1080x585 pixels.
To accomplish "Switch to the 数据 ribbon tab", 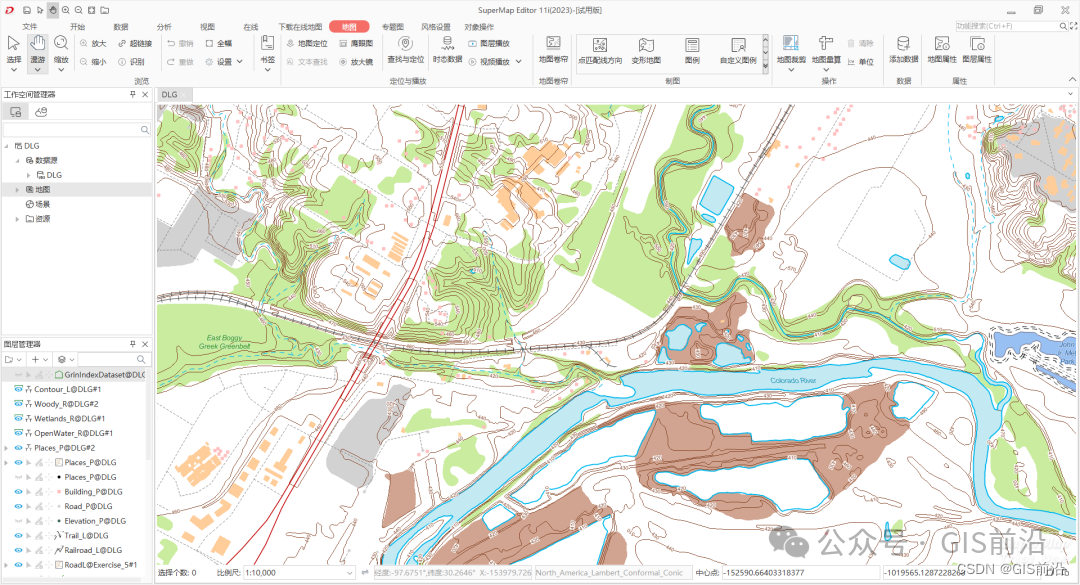I will click(x=121, y=27).
